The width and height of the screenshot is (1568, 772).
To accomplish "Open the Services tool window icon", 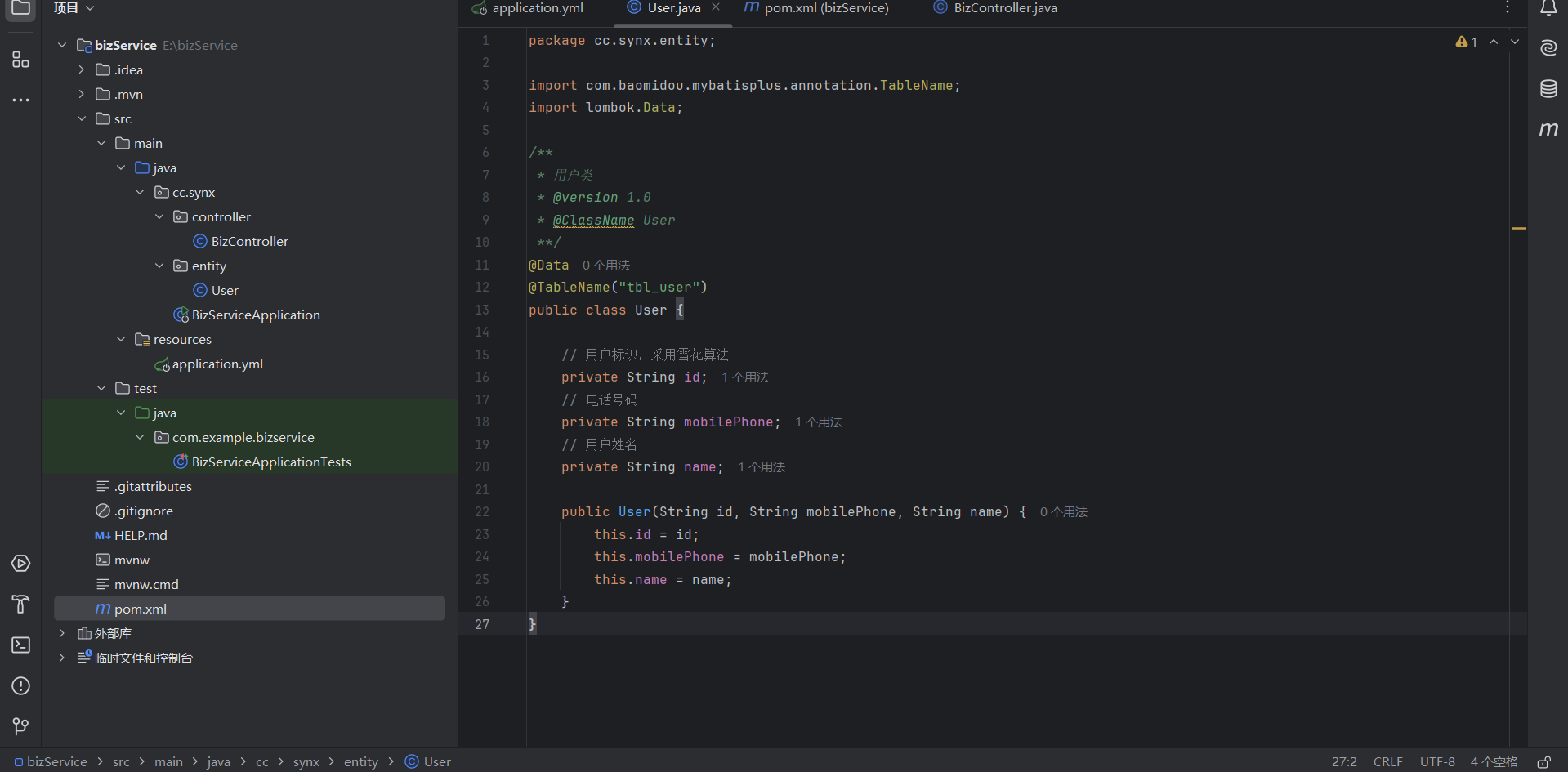I will click(20, 564).
